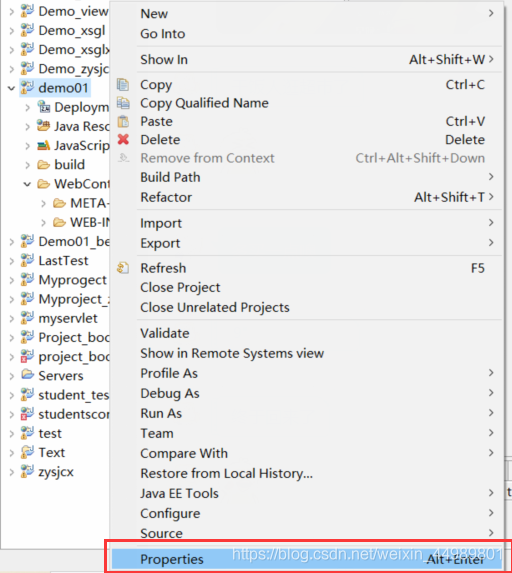Click the WebContent folder icon
The height and width of the screenshot is (573, 512).
pyautogui.click(x=43, y=184)
